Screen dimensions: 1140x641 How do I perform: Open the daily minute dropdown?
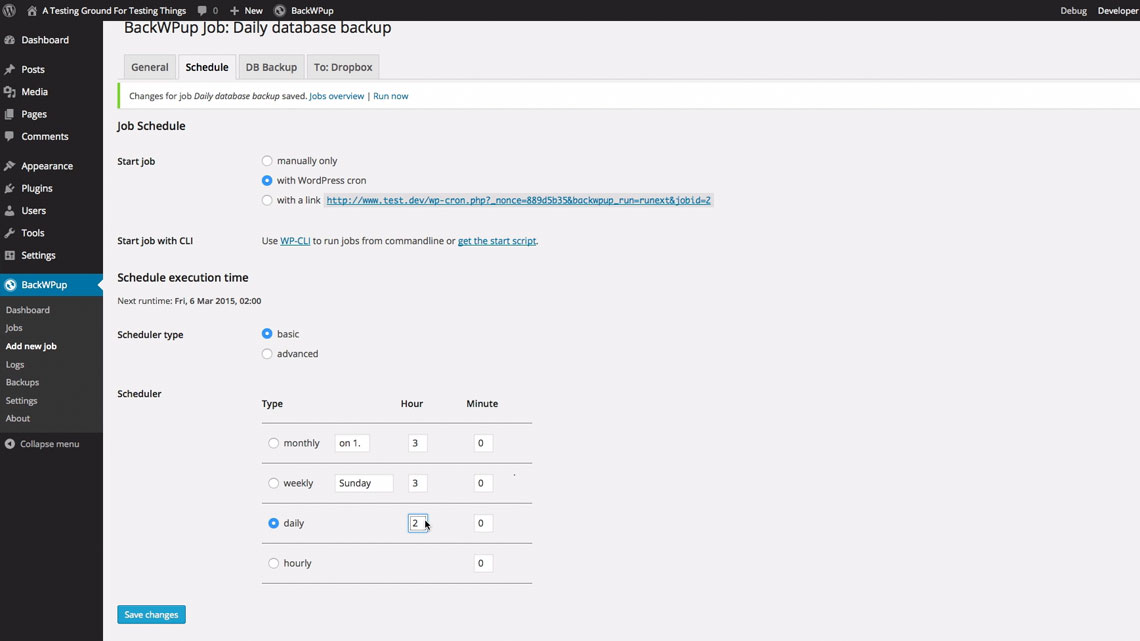tap(483, 523)
